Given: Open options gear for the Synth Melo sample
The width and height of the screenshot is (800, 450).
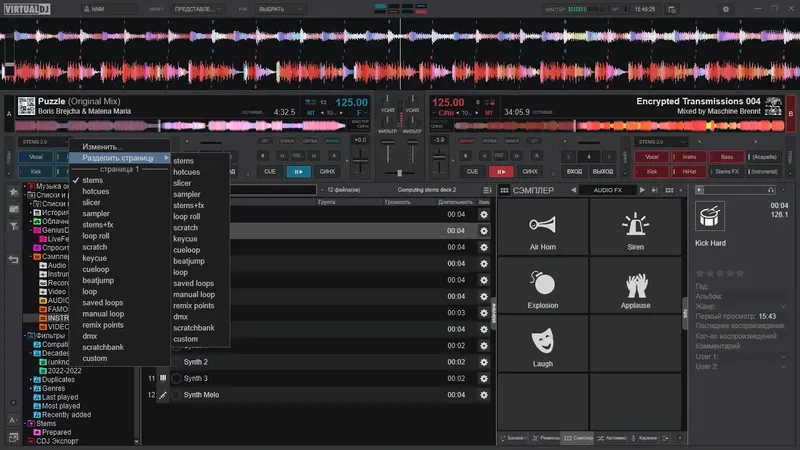Looking at the screenshot, I should (x=484, y=395).
